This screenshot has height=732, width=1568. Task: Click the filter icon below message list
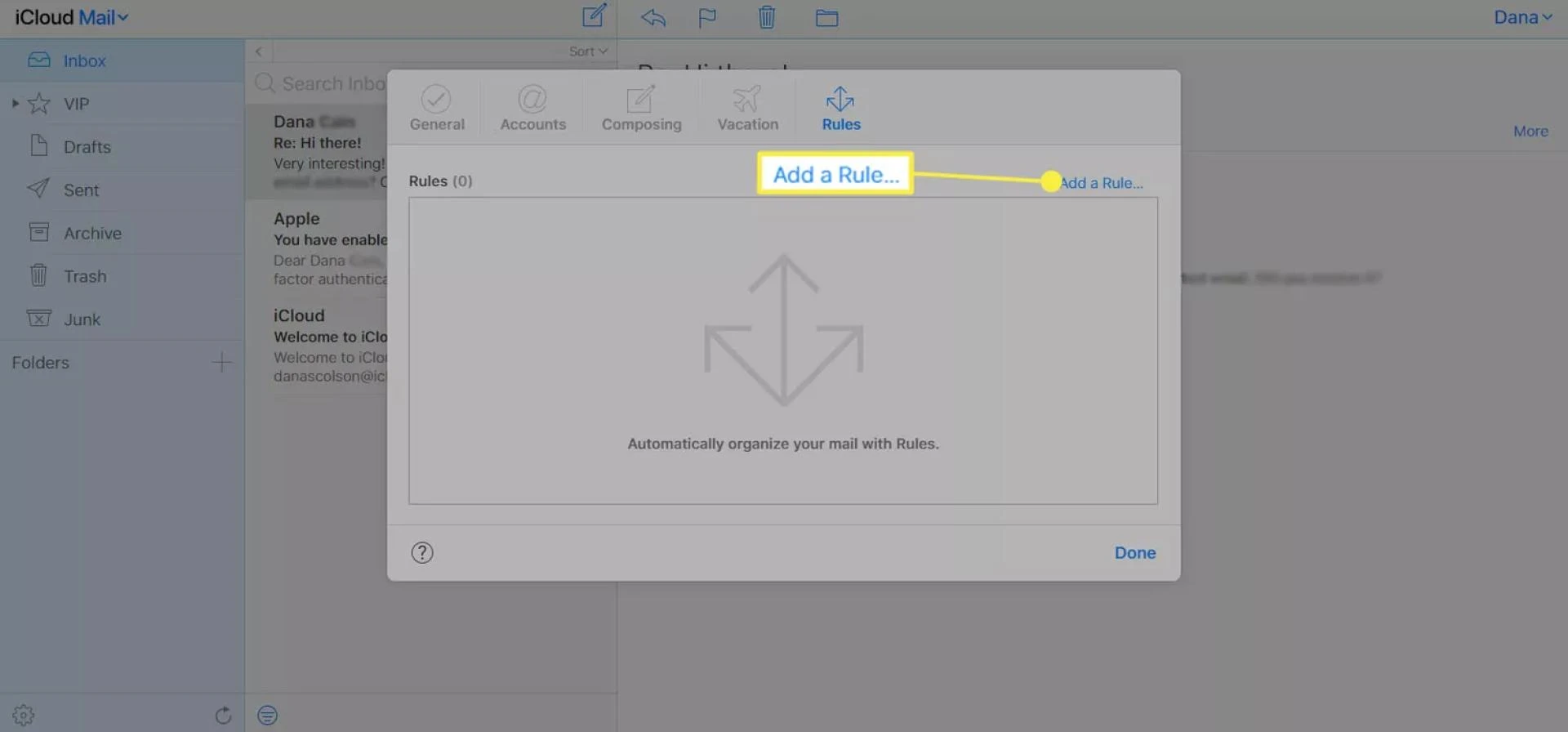tap(267, 716)
